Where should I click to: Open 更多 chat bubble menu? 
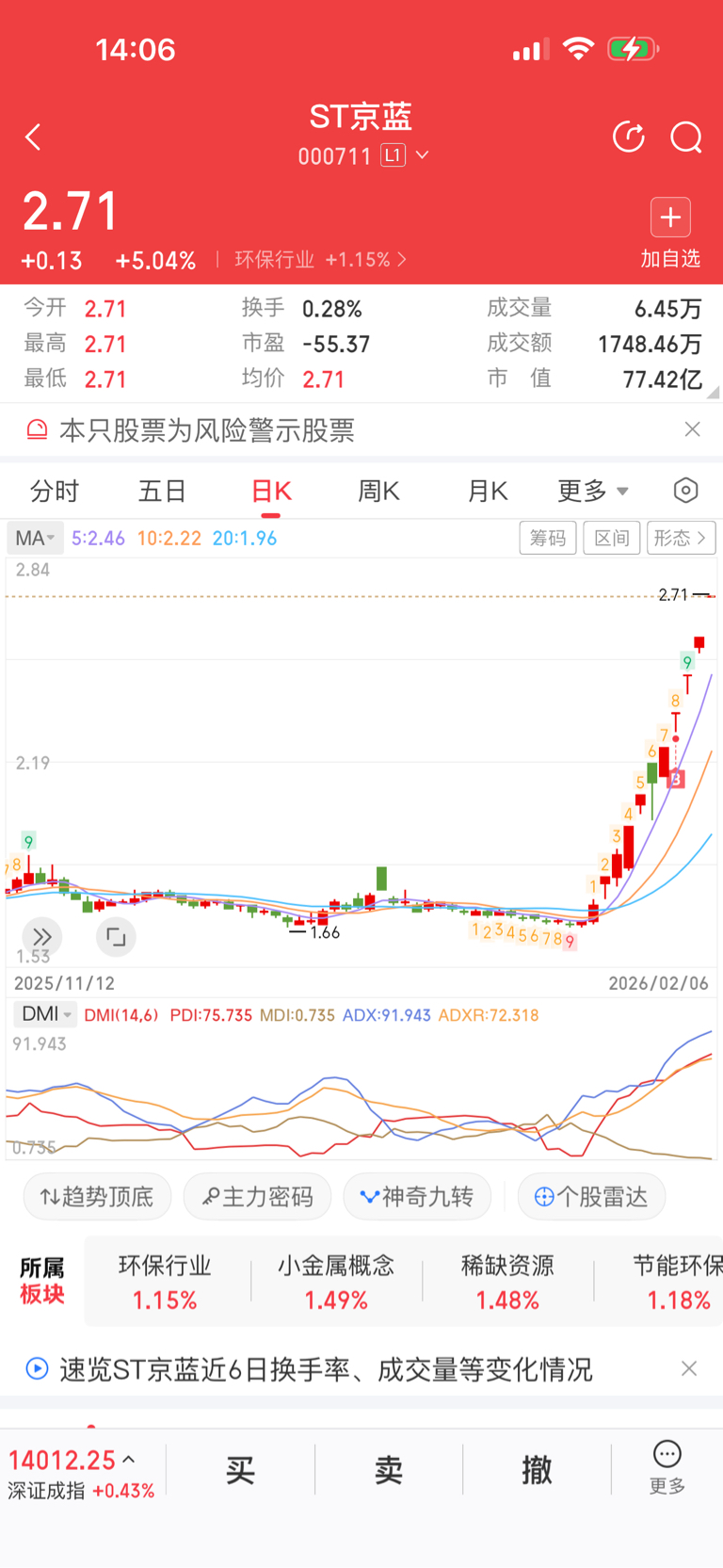tap(667, 1467)
